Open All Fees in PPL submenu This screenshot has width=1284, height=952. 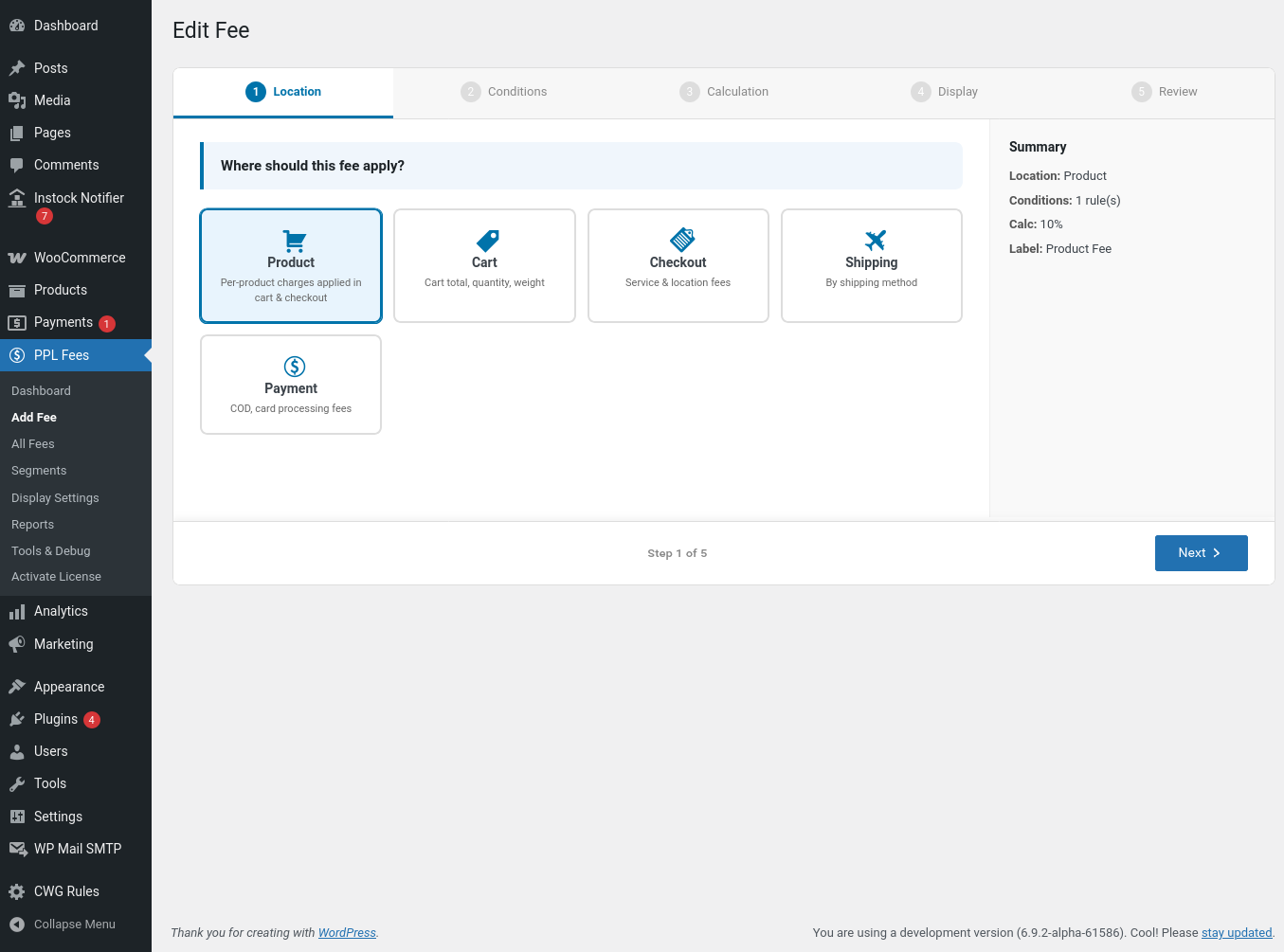click(33, 444)
